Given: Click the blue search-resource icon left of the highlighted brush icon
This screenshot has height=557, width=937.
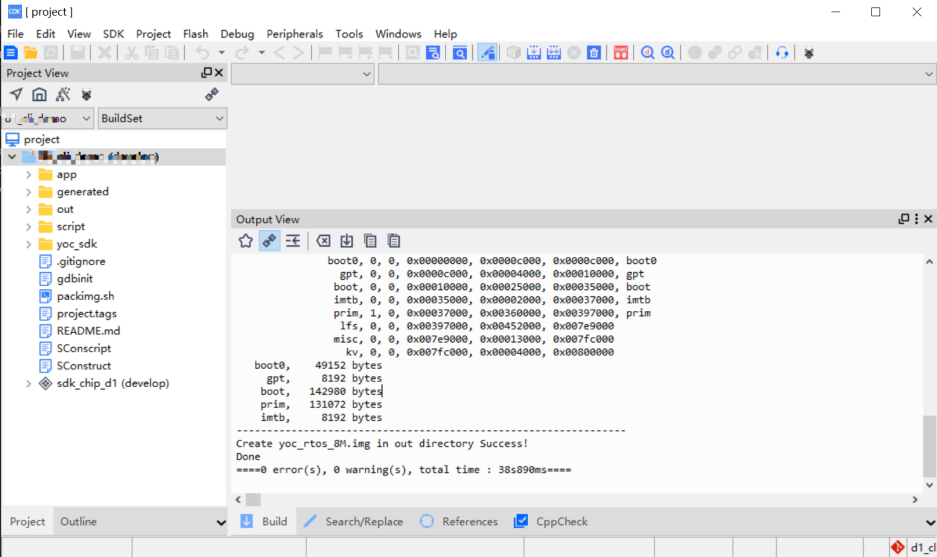Looking at the screenshot, I should coord(460,53).
